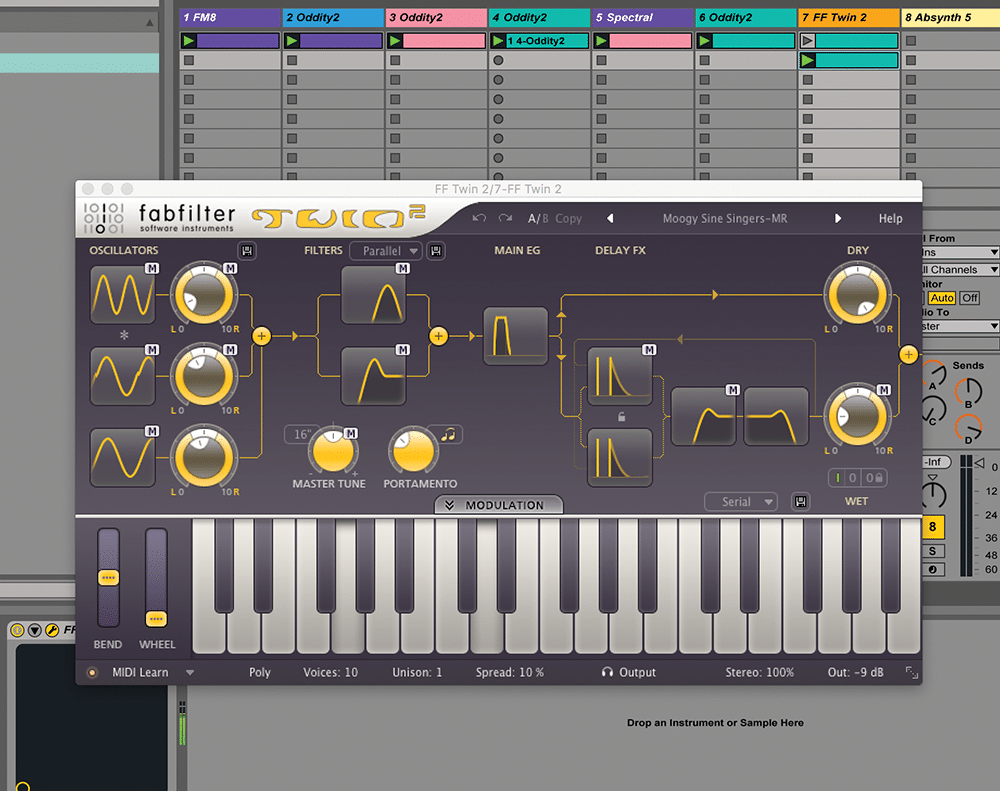The image size is (1000, 791).
Task: Click the MIDI Learn button
Action: point(140,673)
